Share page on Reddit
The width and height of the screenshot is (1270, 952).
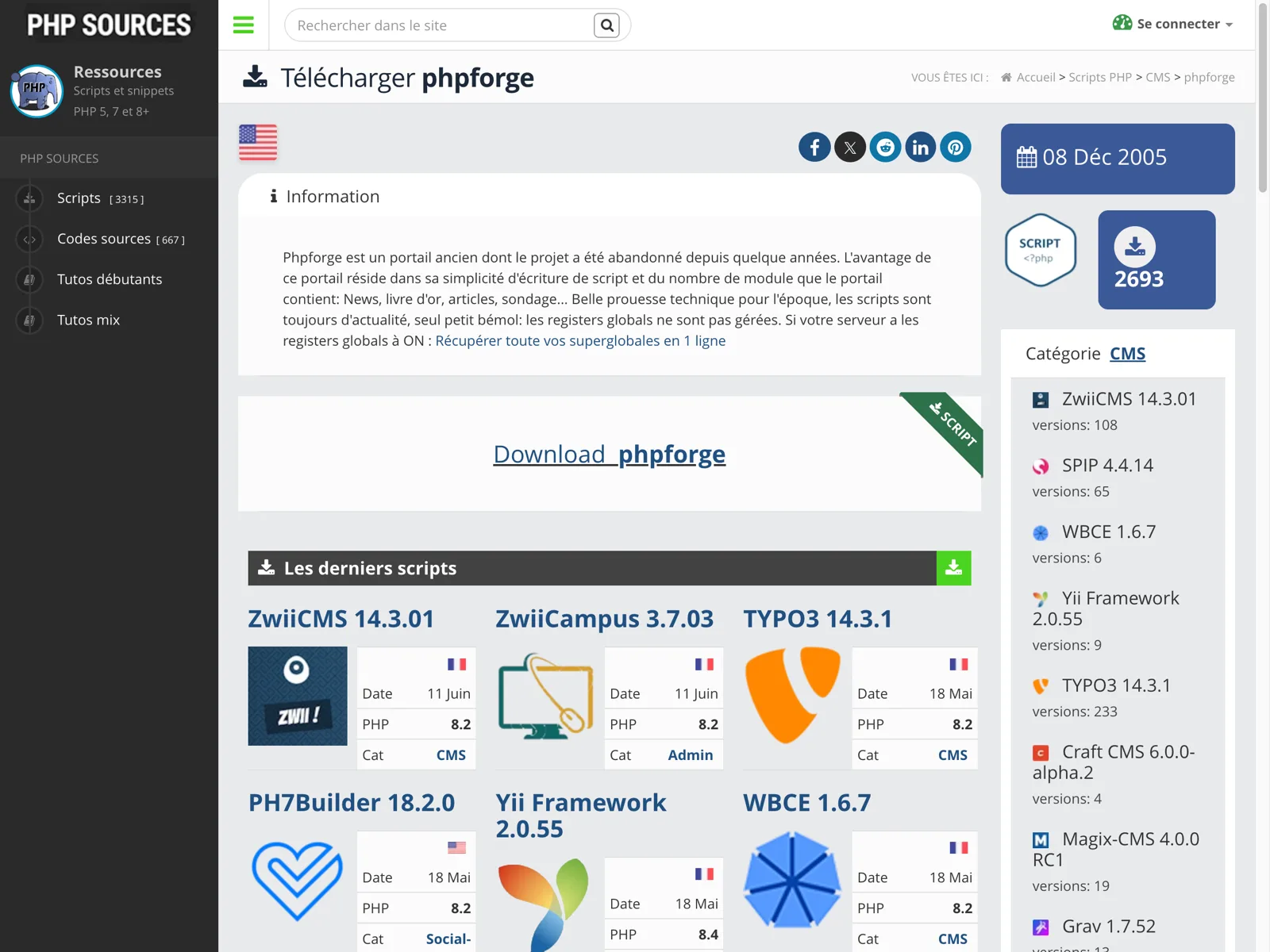[x=885, y=147]
